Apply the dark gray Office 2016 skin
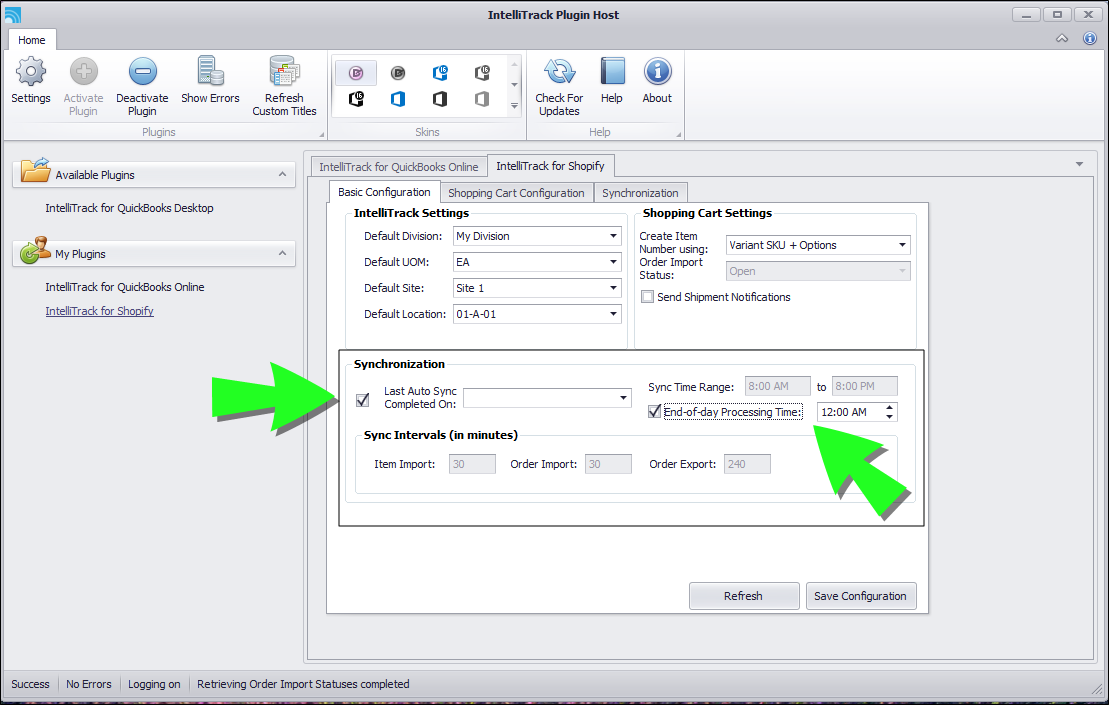Image resolution: width=1109 pixels, height=705 pixels. 482,72
